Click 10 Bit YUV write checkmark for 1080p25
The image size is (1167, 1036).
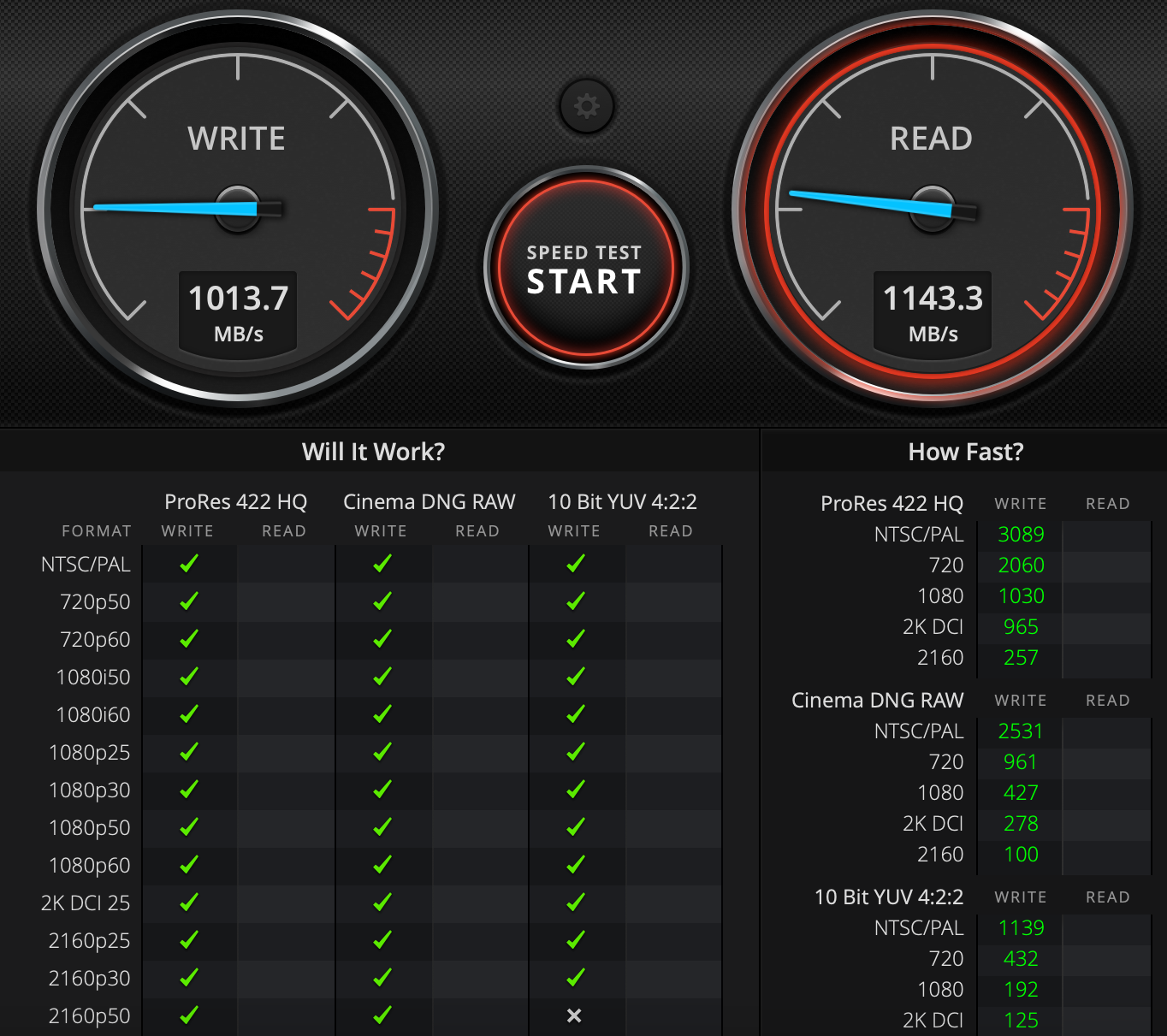click(x=576, y=751)
